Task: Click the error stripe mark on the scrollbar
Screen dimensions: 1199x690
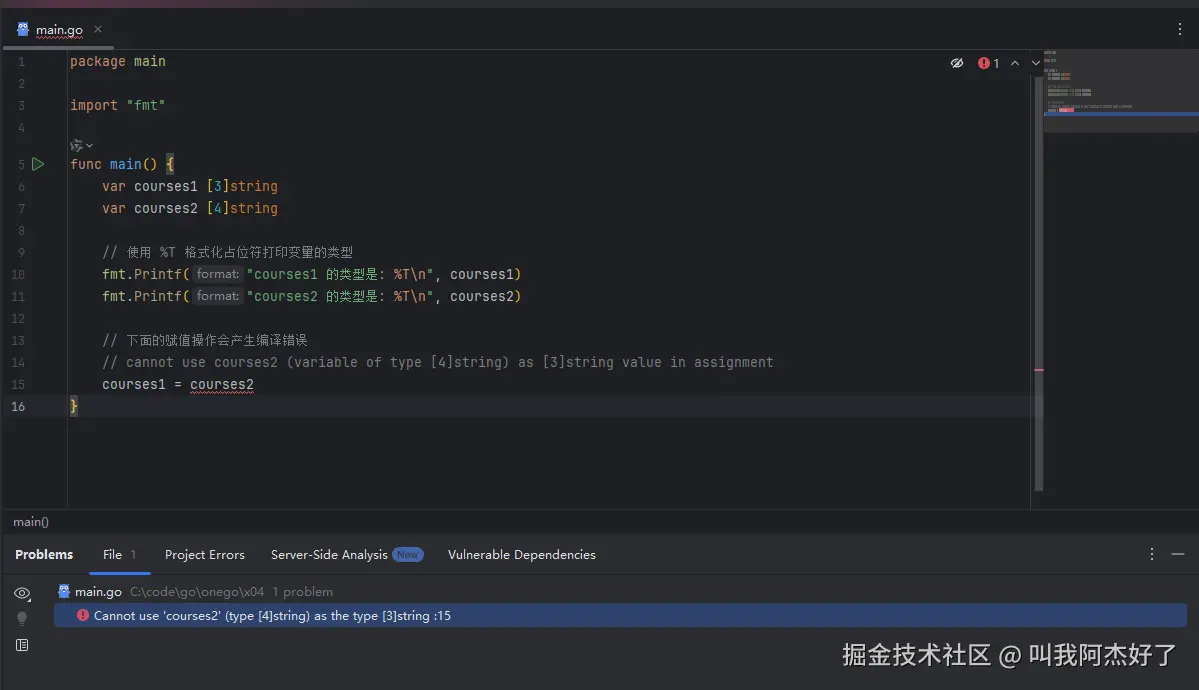Action: point(1038,370)
